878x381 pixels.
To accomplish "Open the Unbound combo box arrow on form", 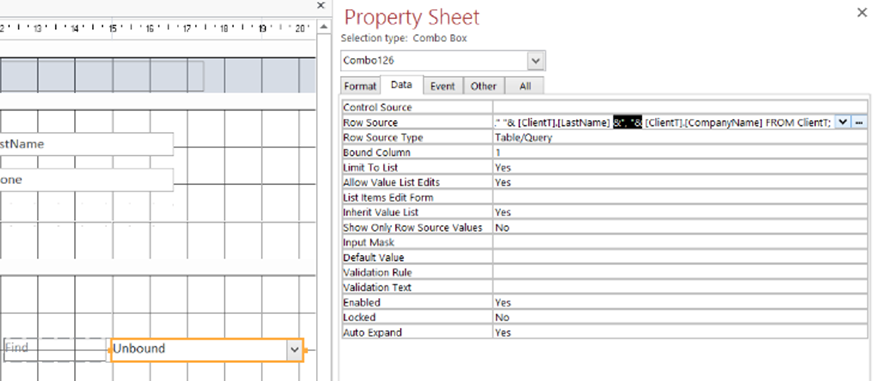I will click(x=295, y=350).
